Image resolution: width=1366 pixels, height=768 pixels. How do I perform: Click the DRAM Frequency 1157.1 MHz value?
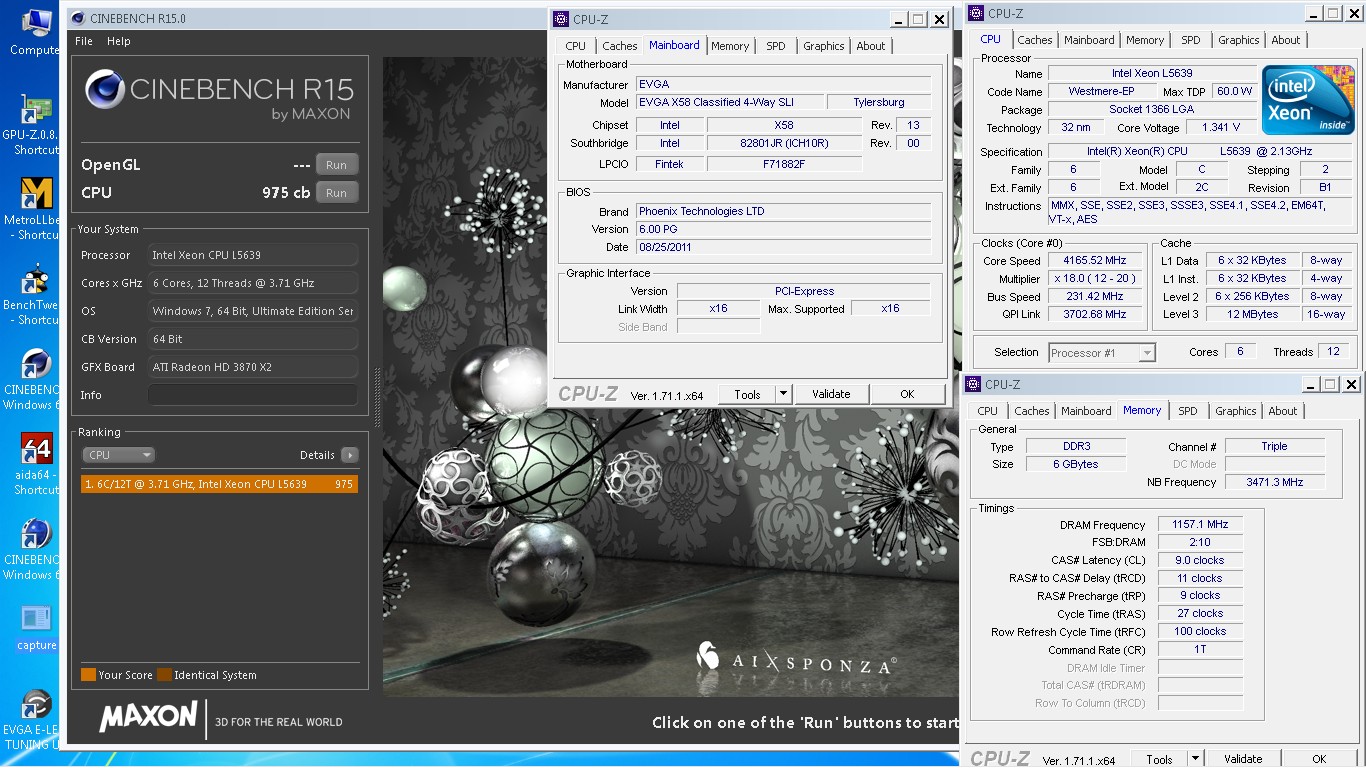tap(1200, 524)
